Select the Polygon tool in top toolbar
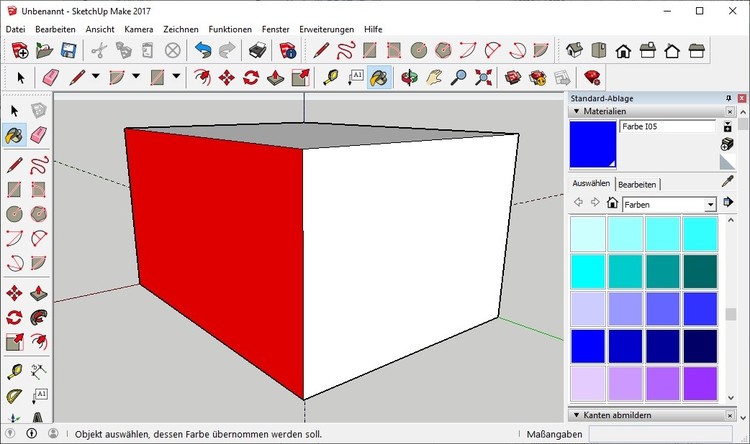 click(443, 50)
